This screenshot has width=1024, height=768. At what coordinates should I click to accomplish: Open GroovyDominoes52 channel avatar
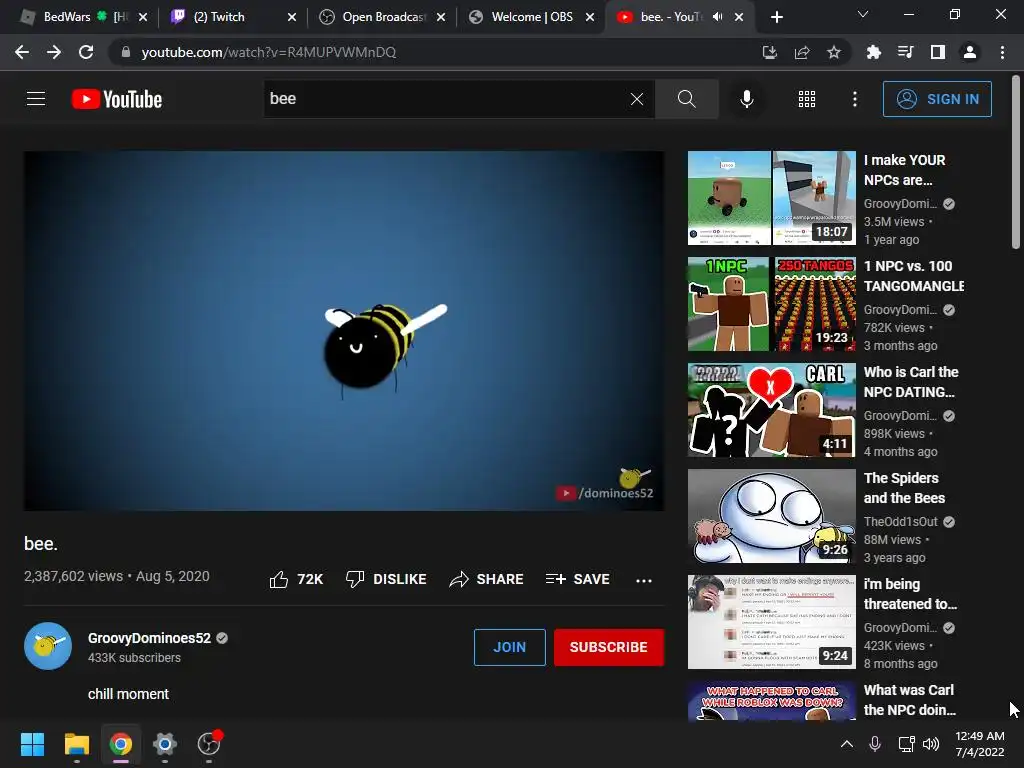(48, 646)
